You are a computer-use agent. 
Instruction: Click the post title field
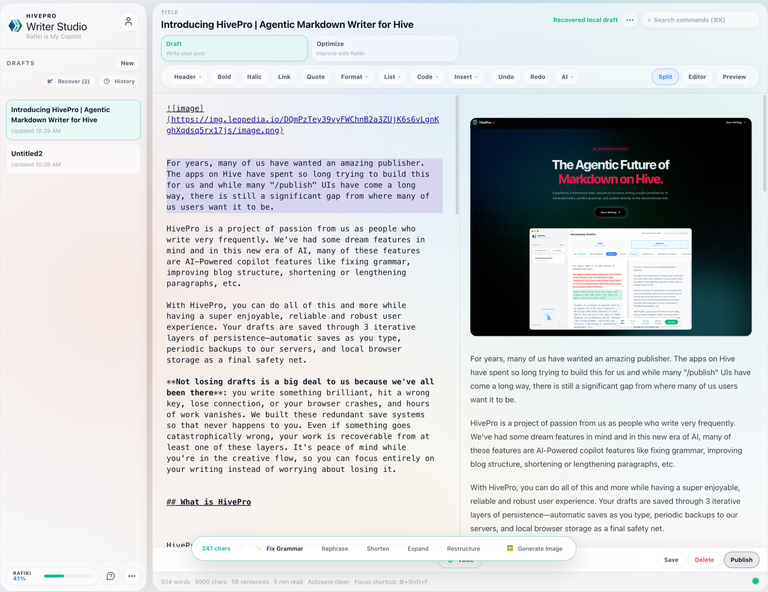[287, 24]
